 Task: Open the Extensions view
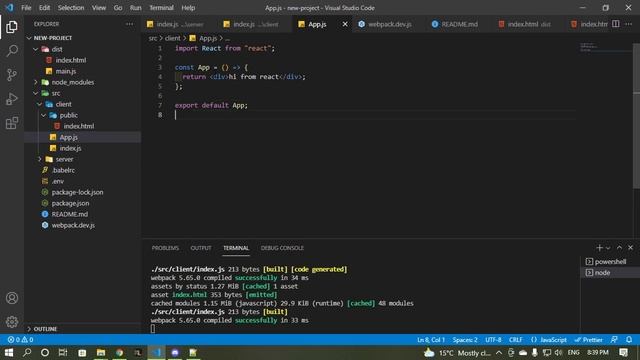tap(12, 123)
